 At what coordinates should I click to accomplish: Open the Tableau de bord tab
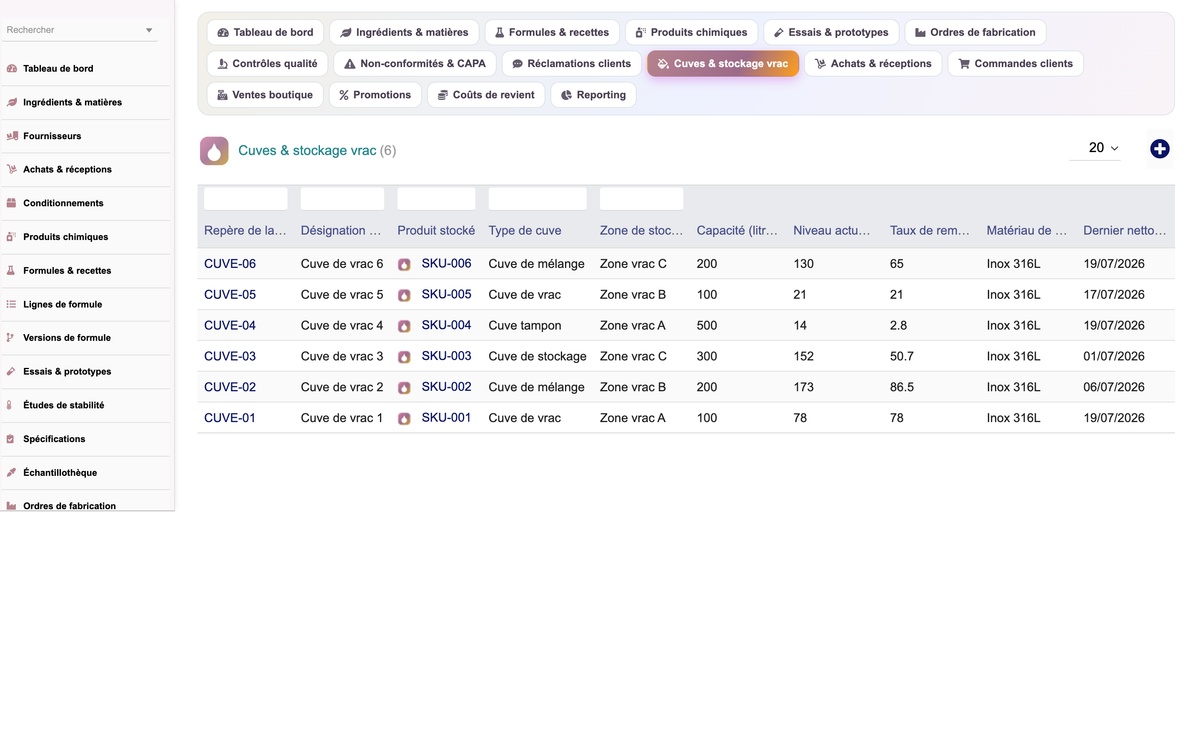(x=265, y=32)
